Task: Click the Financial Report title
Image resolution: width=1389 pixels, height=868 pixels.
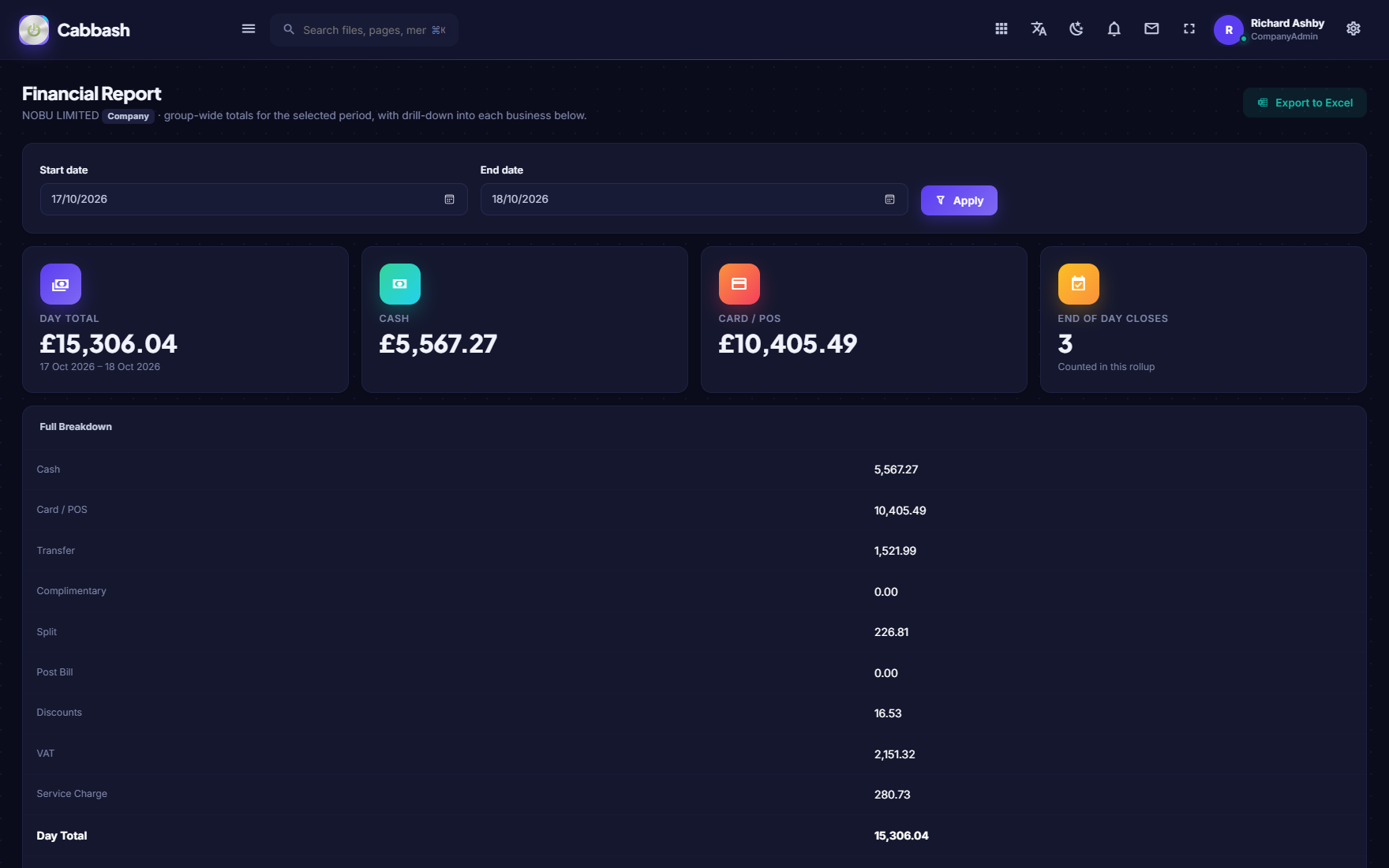Action: tap(92, 94)
